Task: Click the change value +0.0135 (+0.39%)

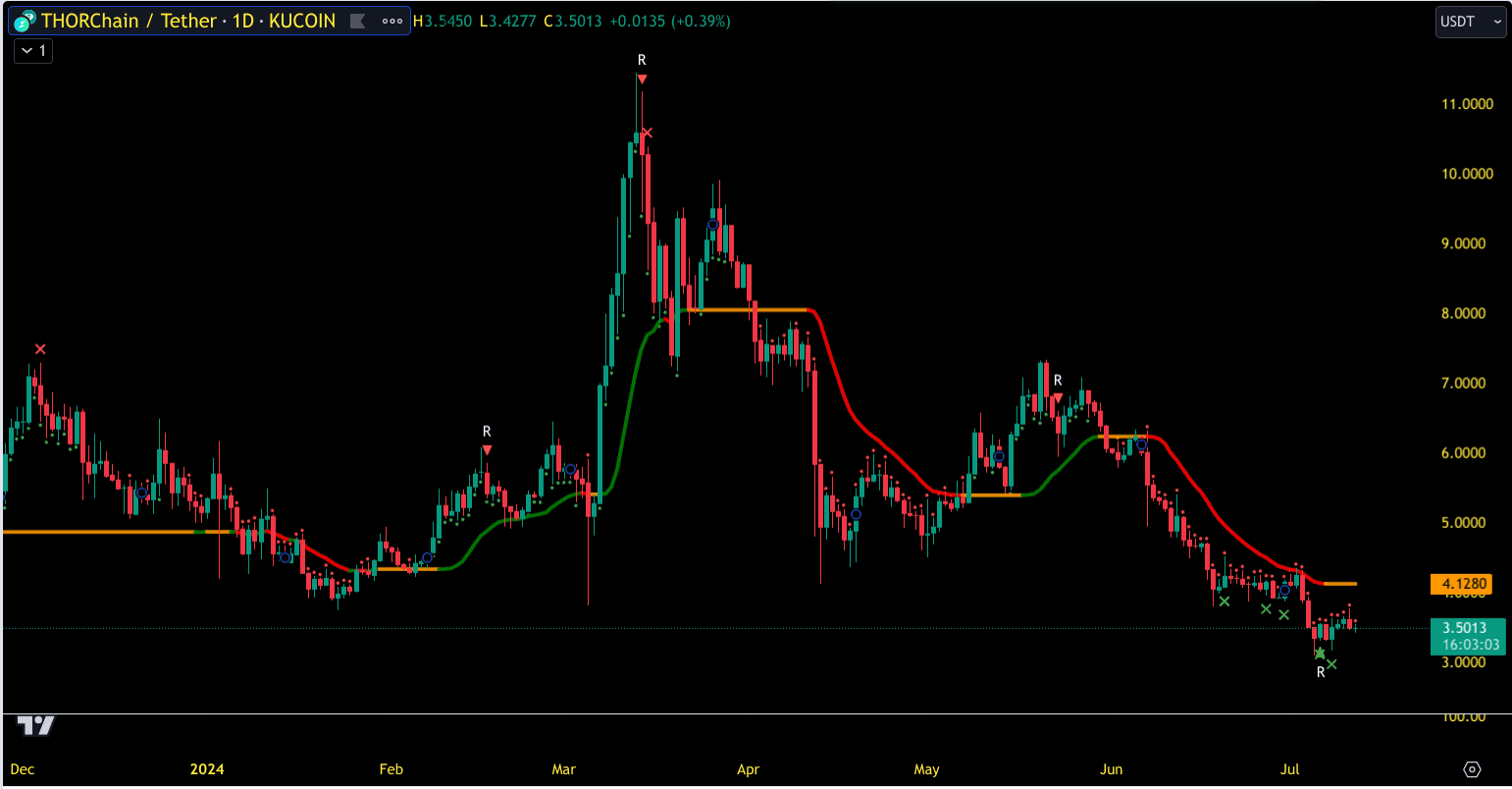Action: (x=670, y=21)
